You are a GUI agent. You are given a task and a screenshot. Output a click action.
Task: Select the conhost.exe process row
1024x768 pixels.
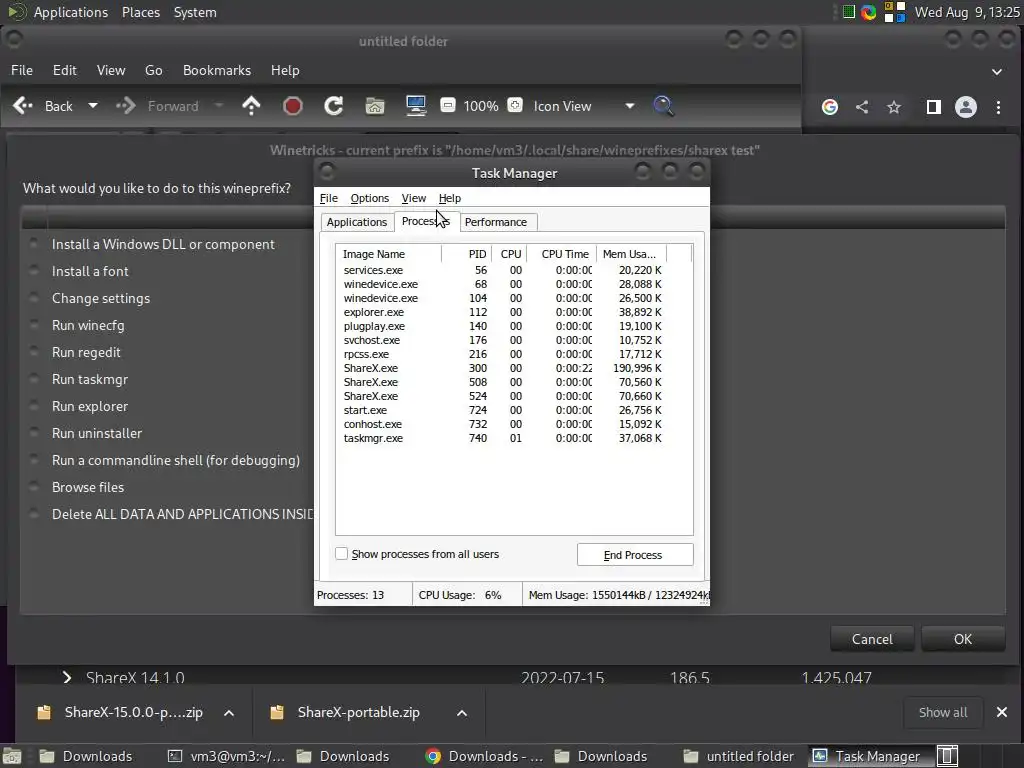(503, 424)
